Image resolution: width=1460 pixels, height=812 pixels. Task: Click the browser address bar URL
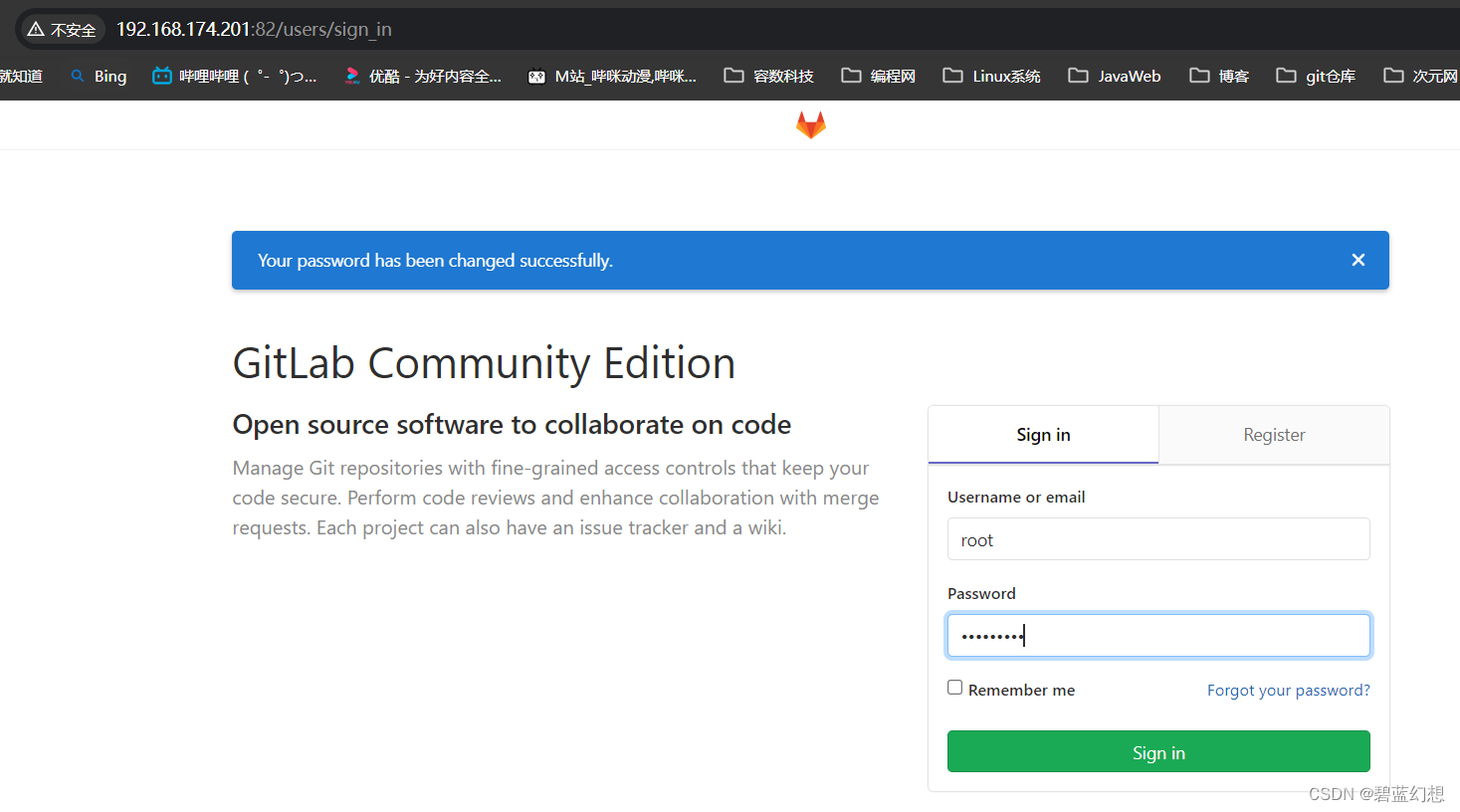[x=254, y=30]
